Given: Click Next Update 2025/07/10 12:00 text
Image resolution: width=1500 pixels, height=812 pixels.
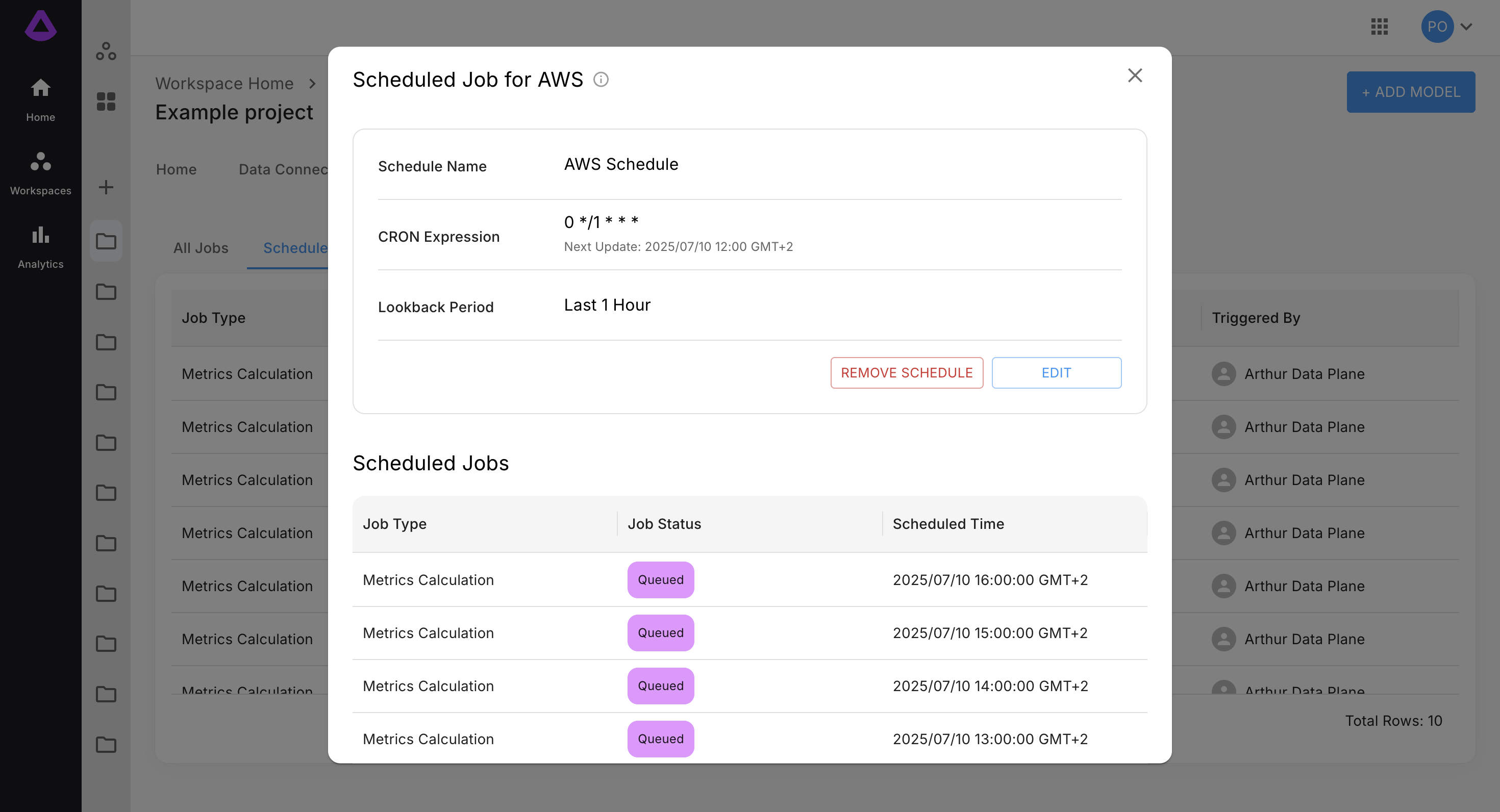Looking at the screenshot, I should point(678,246).
